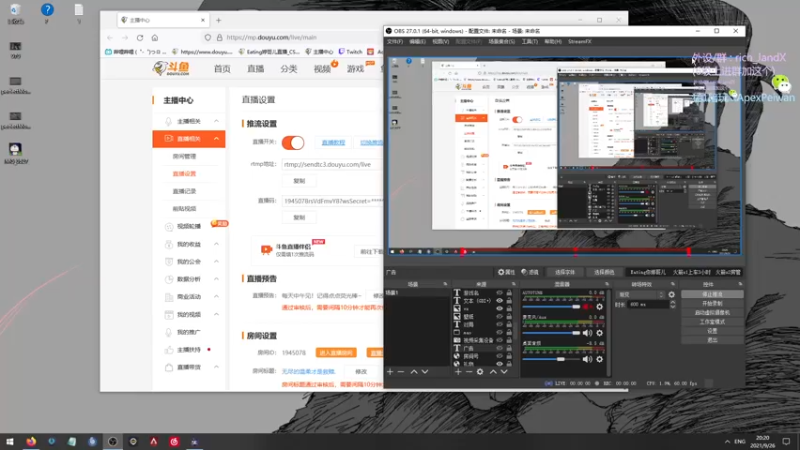Screen dimensions: 800x450
Task: Click the Douyu logo on the web page
Action: coord(171,68)
